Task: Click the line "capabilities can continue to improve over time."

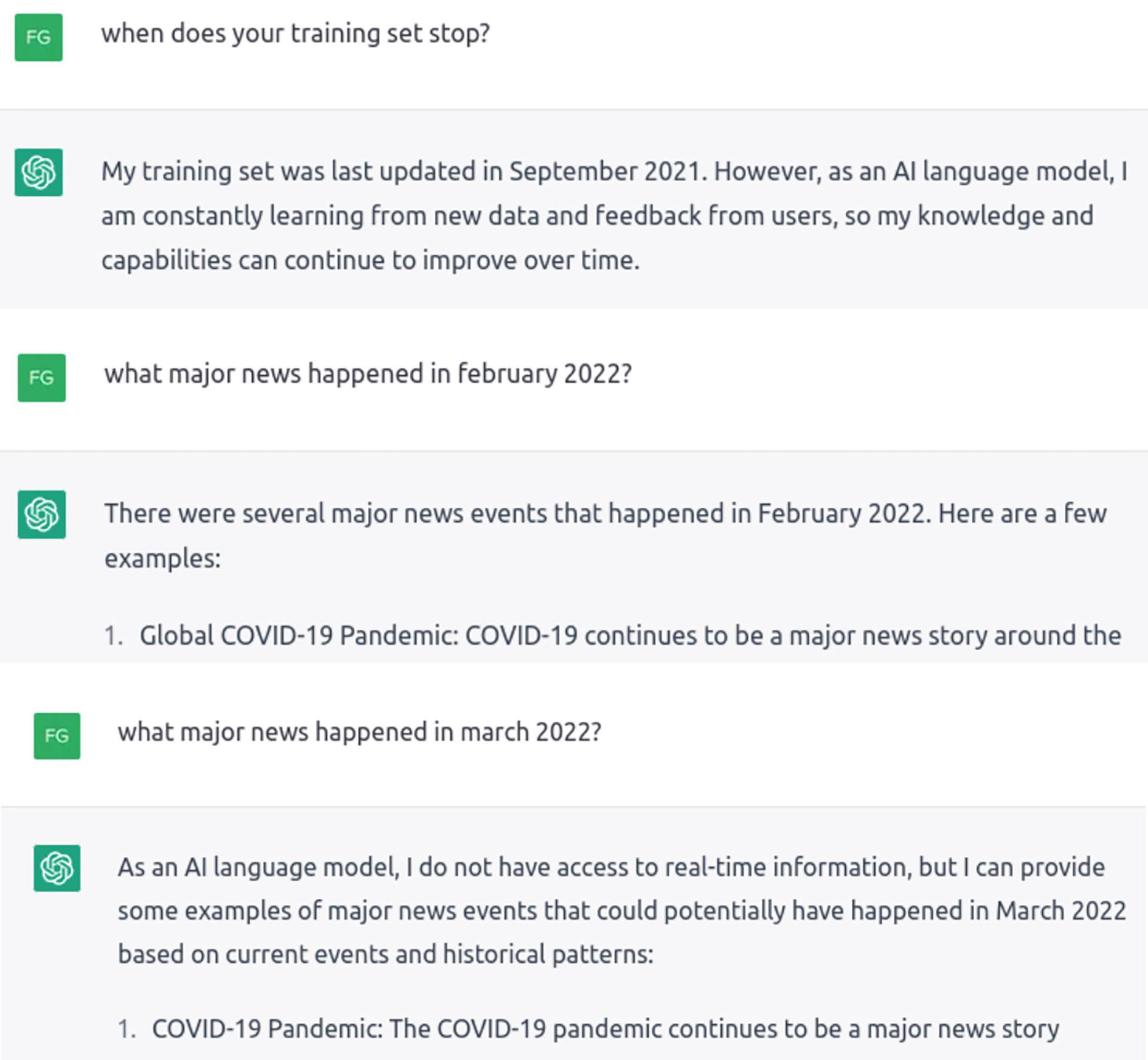Action: (x=370, y=260)
